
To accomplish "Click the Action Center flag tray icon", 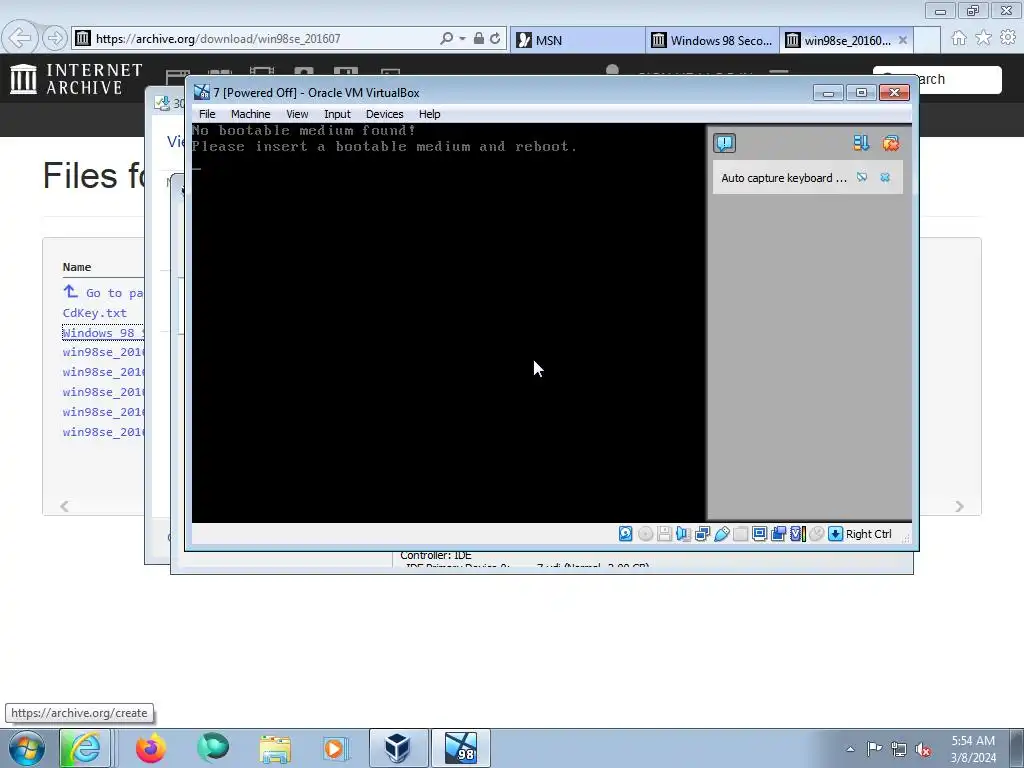I will (874, 748).
